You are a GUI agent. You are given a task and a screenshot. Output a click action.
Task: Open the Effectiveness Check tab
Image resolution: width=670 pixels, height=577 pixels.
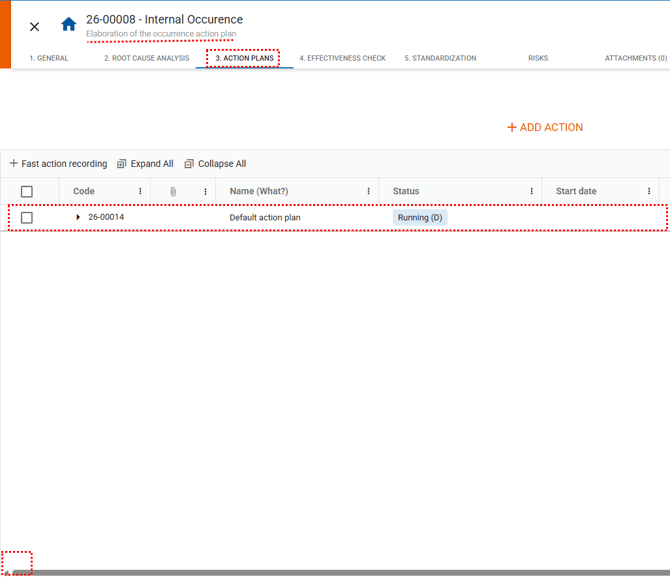342,59
